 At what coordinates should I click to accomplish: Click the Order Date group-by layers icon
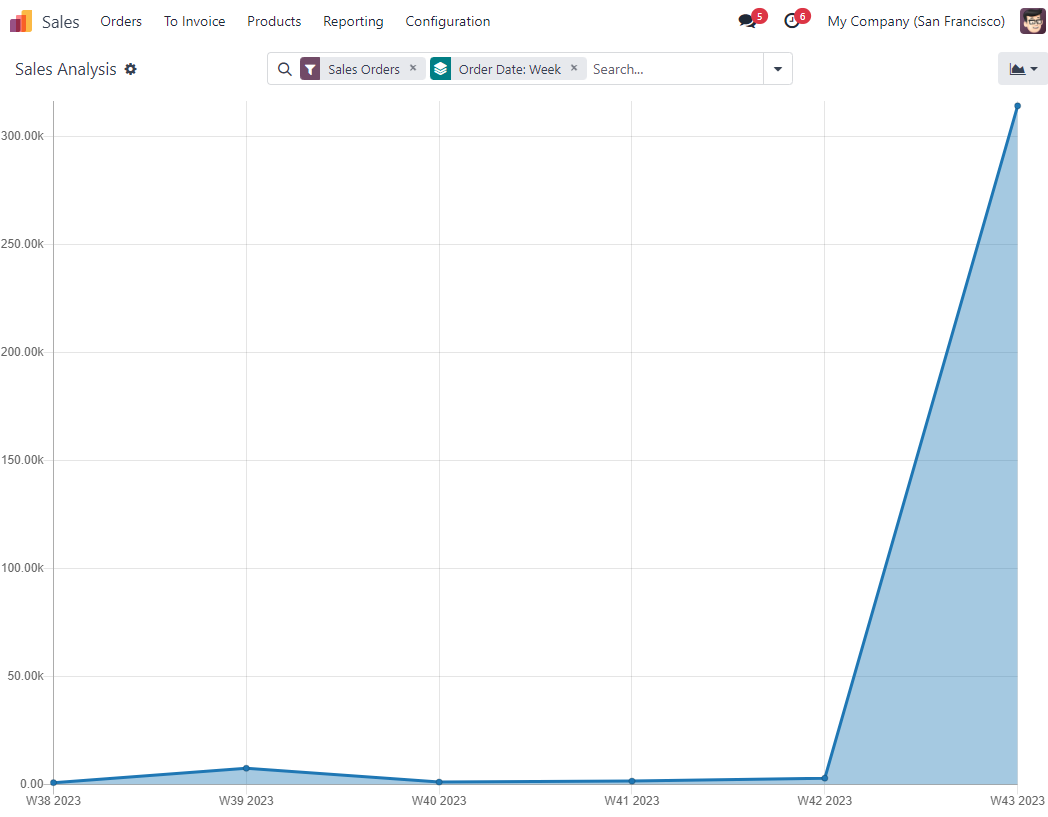(x=441, y=69)
